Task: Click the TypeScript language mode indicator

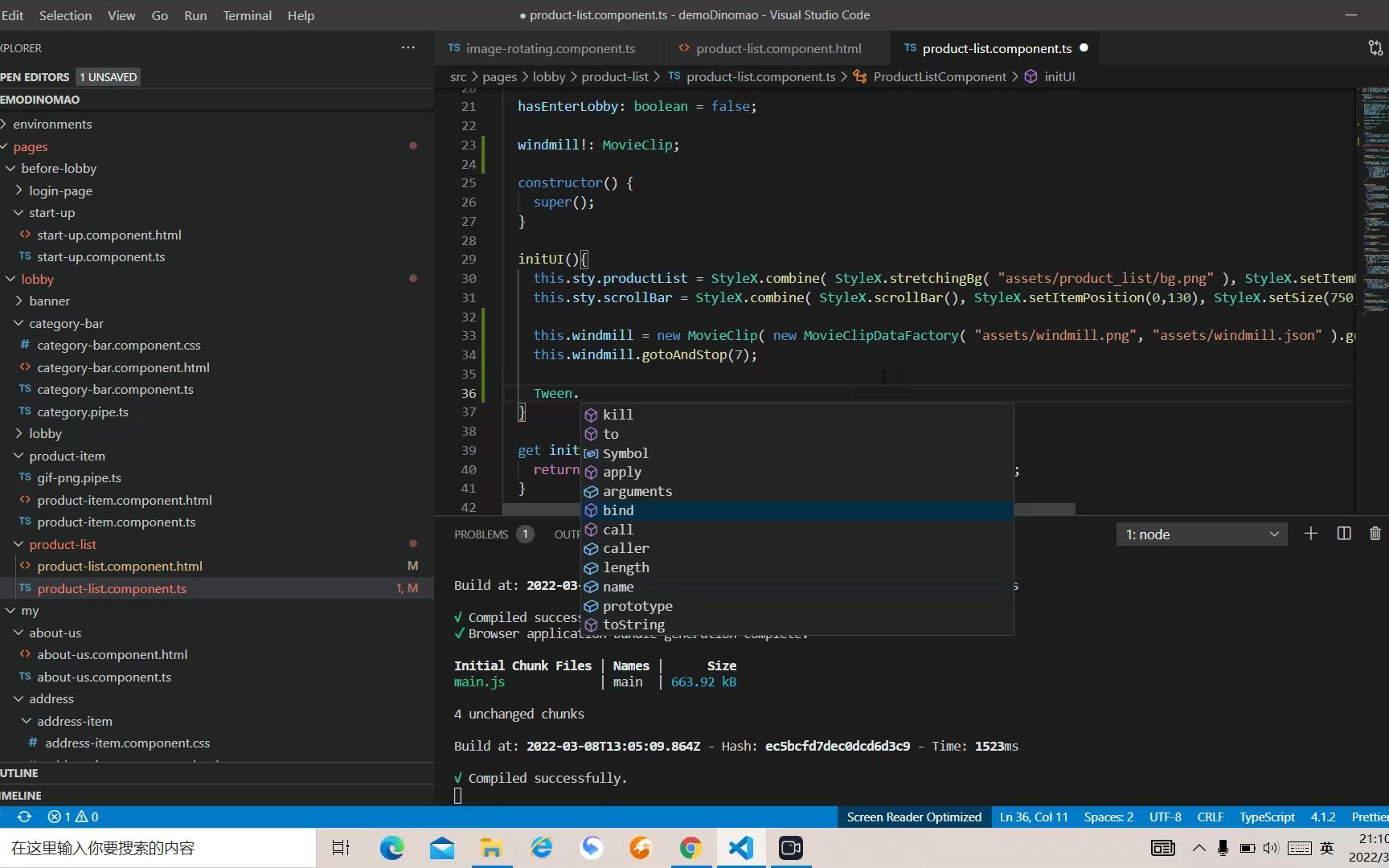Action: pos(1266,817)
